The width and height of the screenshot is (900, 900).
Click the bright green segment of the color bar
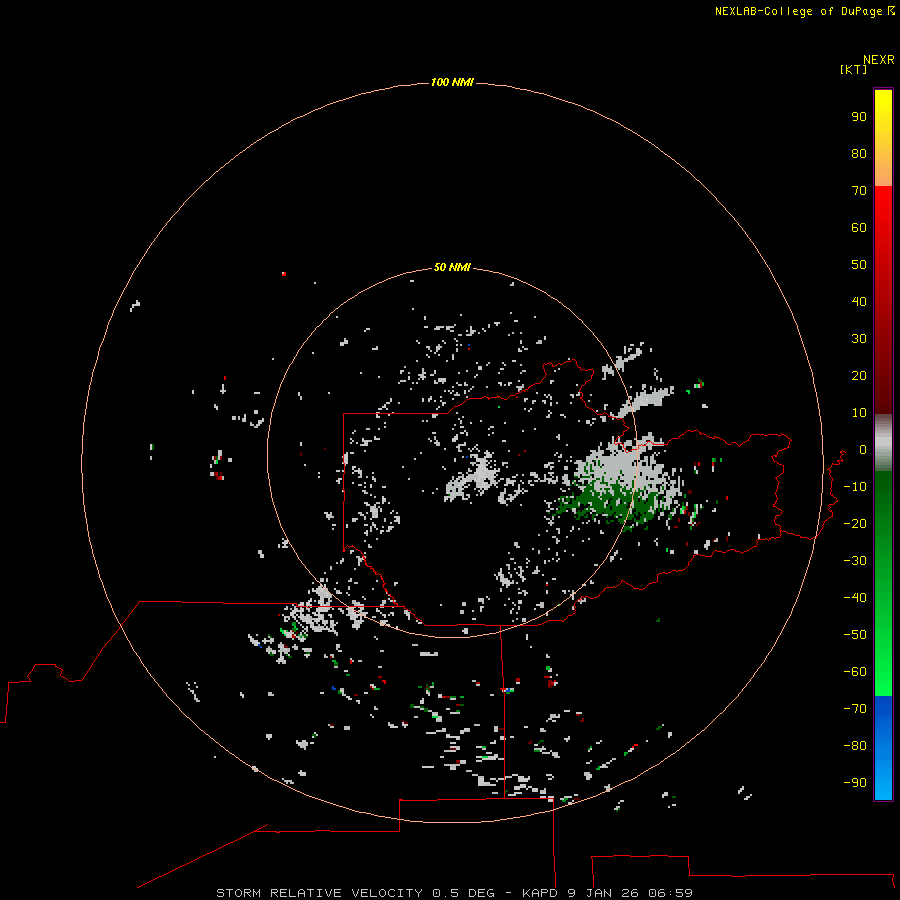click(883, 584)
